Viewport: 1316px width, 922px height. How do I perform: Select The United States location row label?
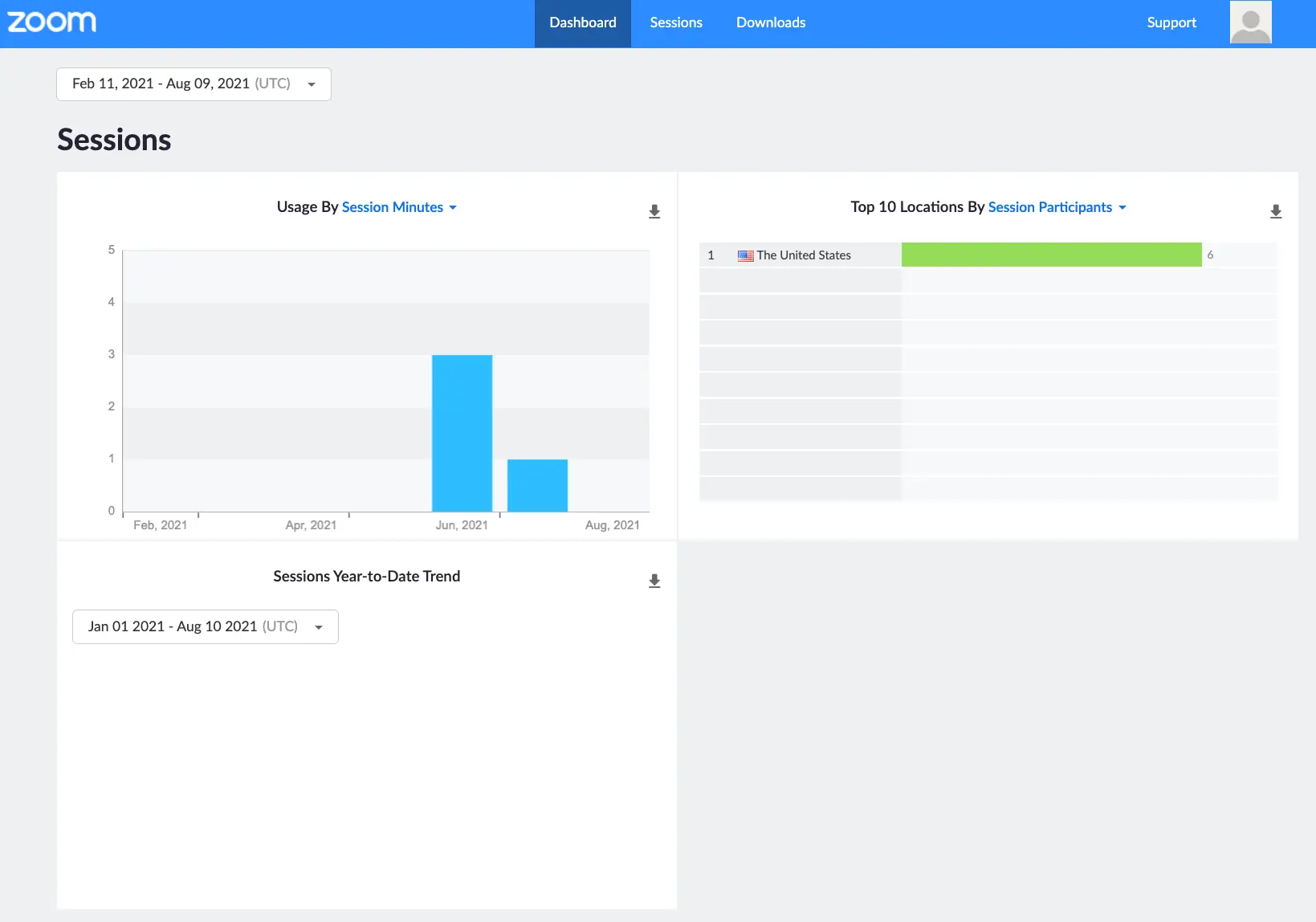(803, 255)
